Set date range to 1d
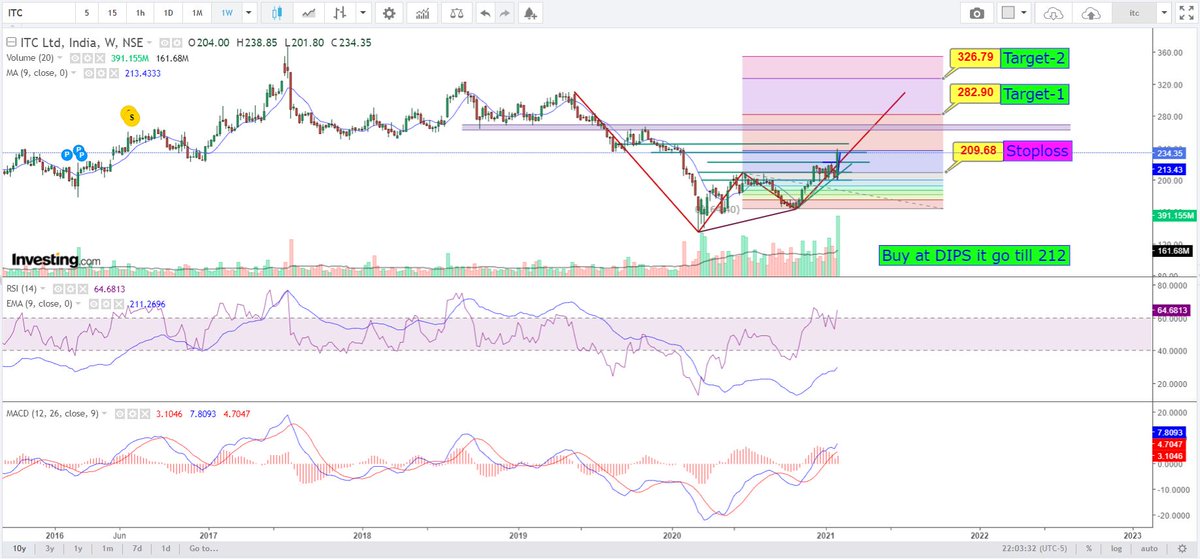Screen dimensions: 1200x559 pyautogui.click(x=165, y=549)
